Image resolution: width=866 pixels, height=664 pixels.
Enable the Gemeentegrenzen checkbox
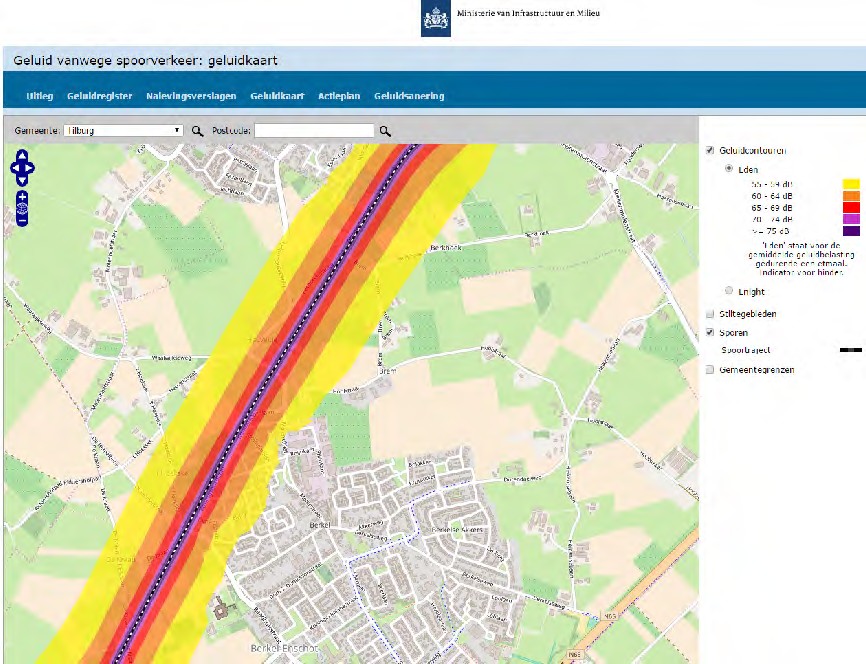710,370
